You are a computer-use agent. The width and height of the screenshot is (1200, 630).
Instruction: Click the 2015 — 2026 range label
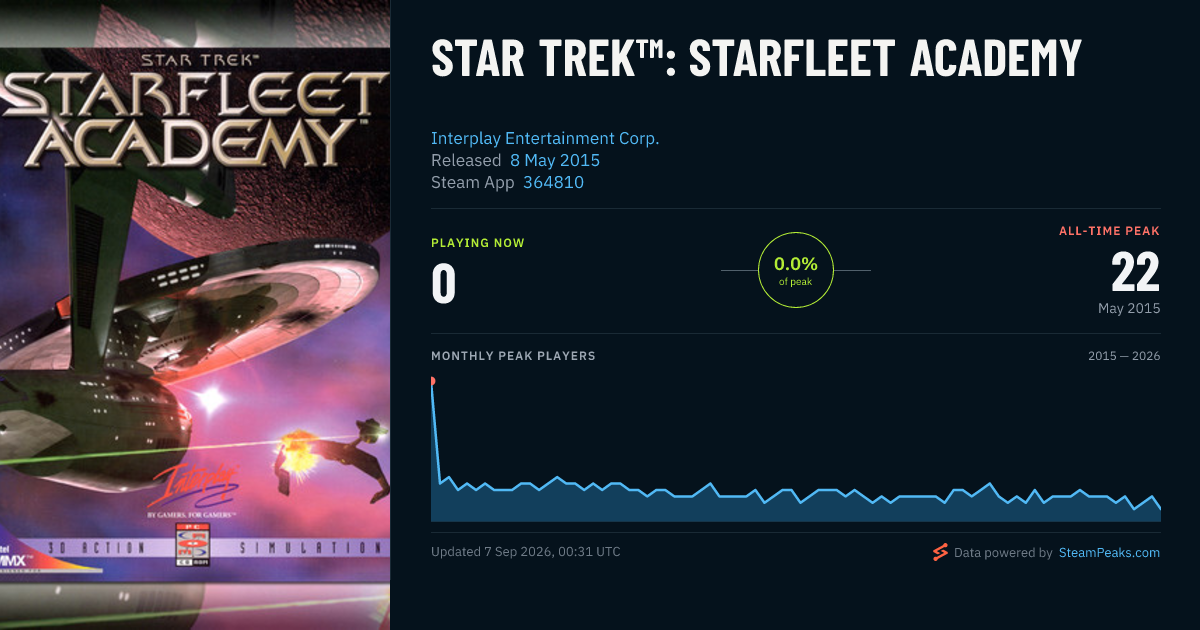(x=1124, y=356)
